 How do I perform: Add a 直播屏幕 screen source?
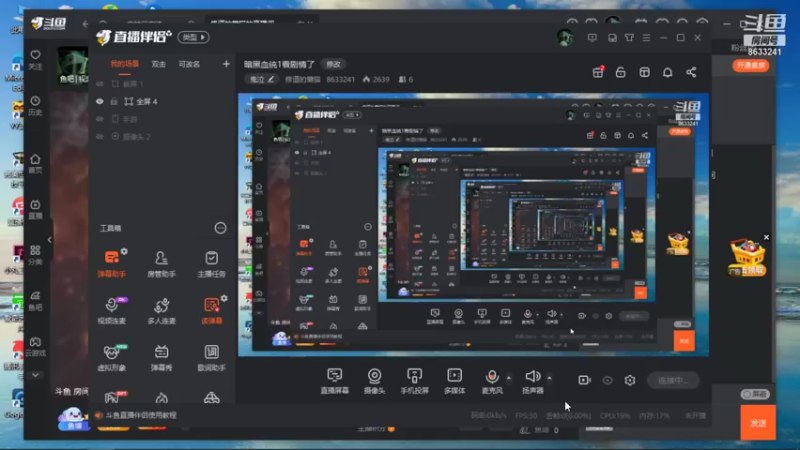335,381
